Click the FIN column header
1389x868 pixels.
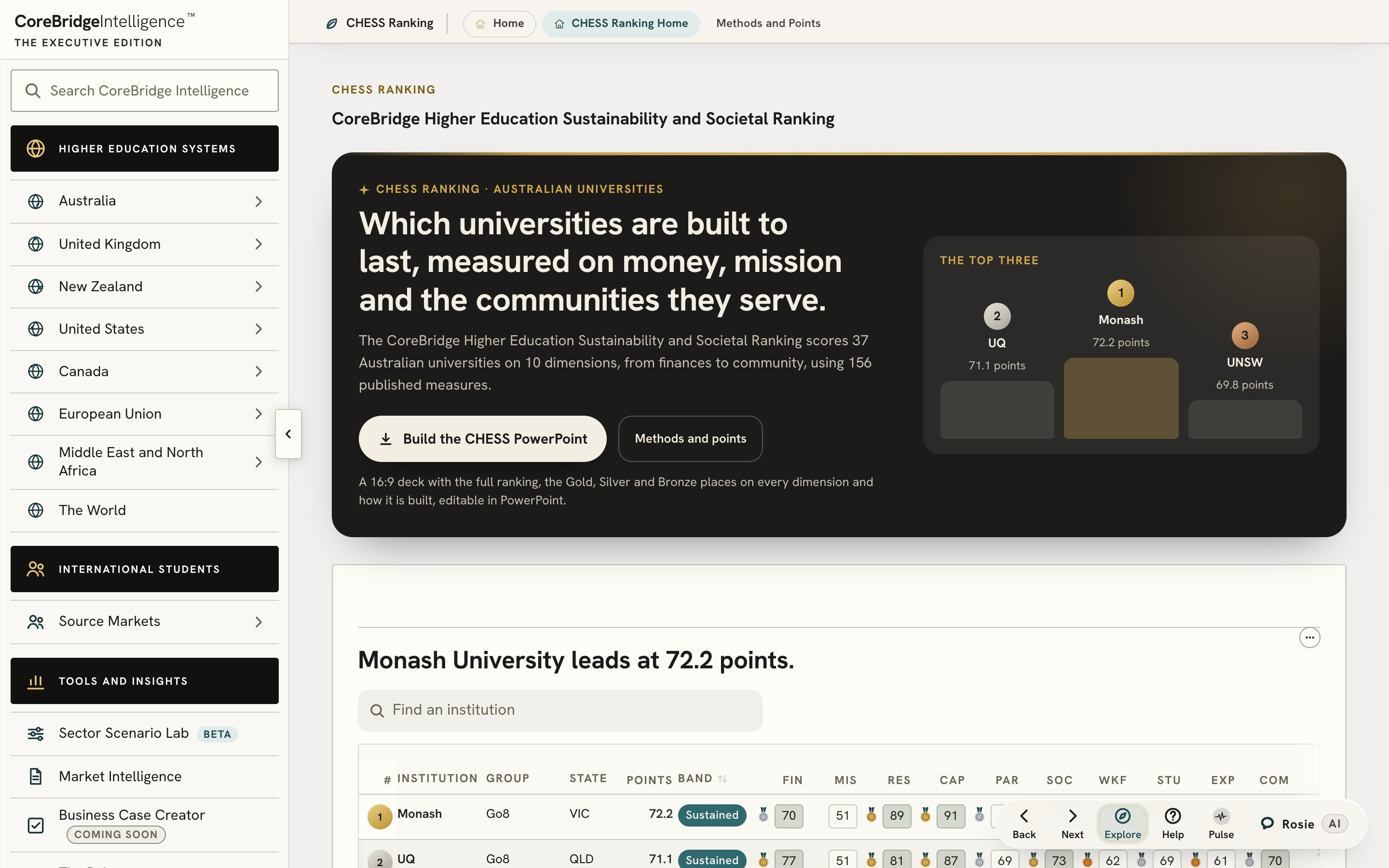pyautogui.click(x=792, y=780)
